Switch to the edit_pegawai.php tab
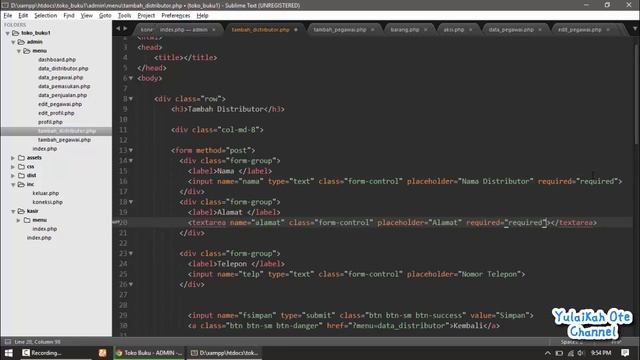The width and height of the screenshot is (640, 360). click(579, 29)
